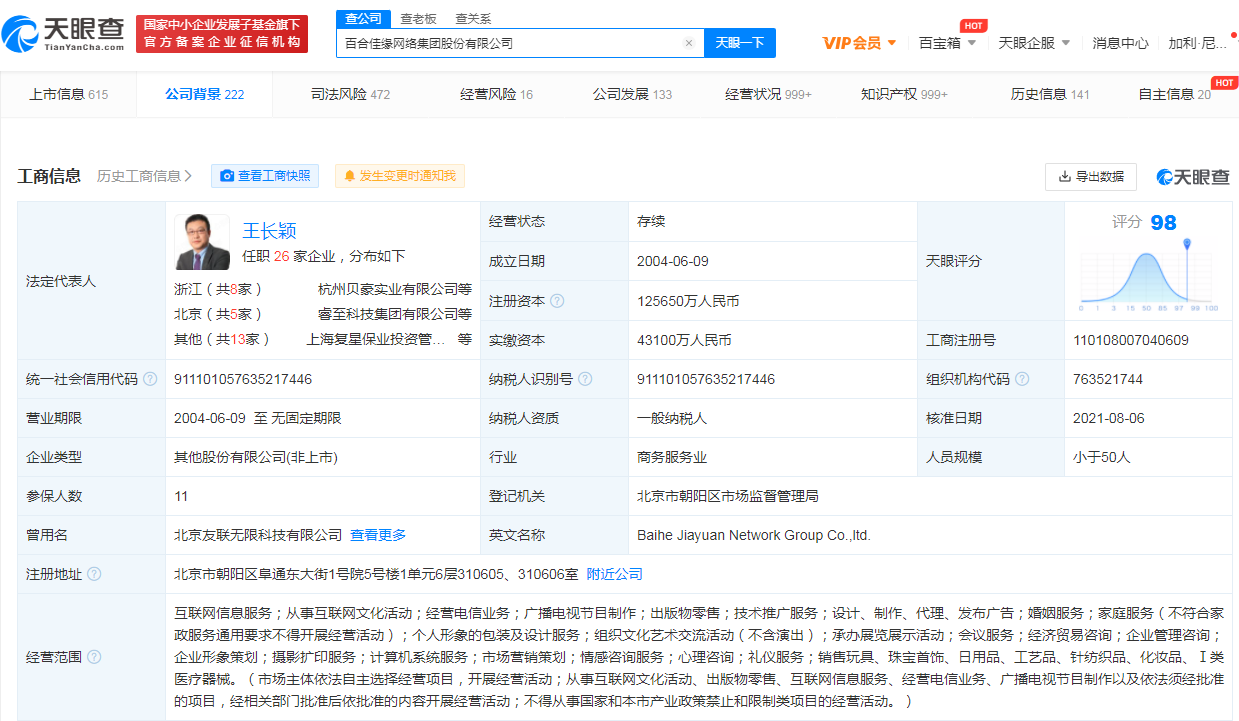Clear the search box with the X icon
1239x721 pixels.
click(688, 43)
